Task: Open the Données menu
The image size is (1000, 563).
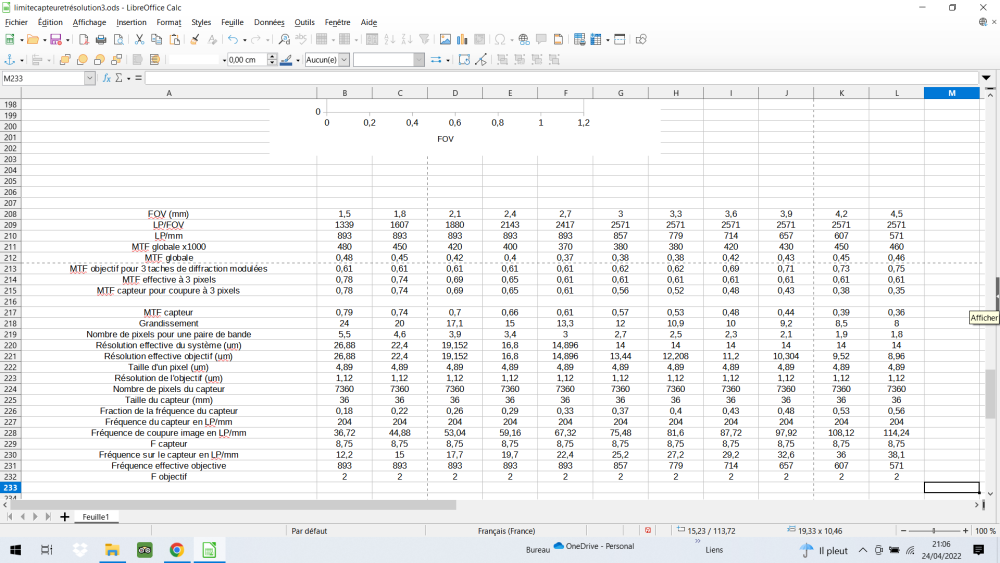Action: [268, 22]
